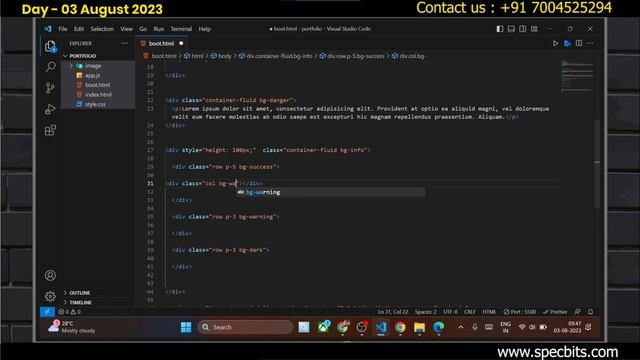Open the Selection menu
Viewport: 640px width, 360px height.
102,29
